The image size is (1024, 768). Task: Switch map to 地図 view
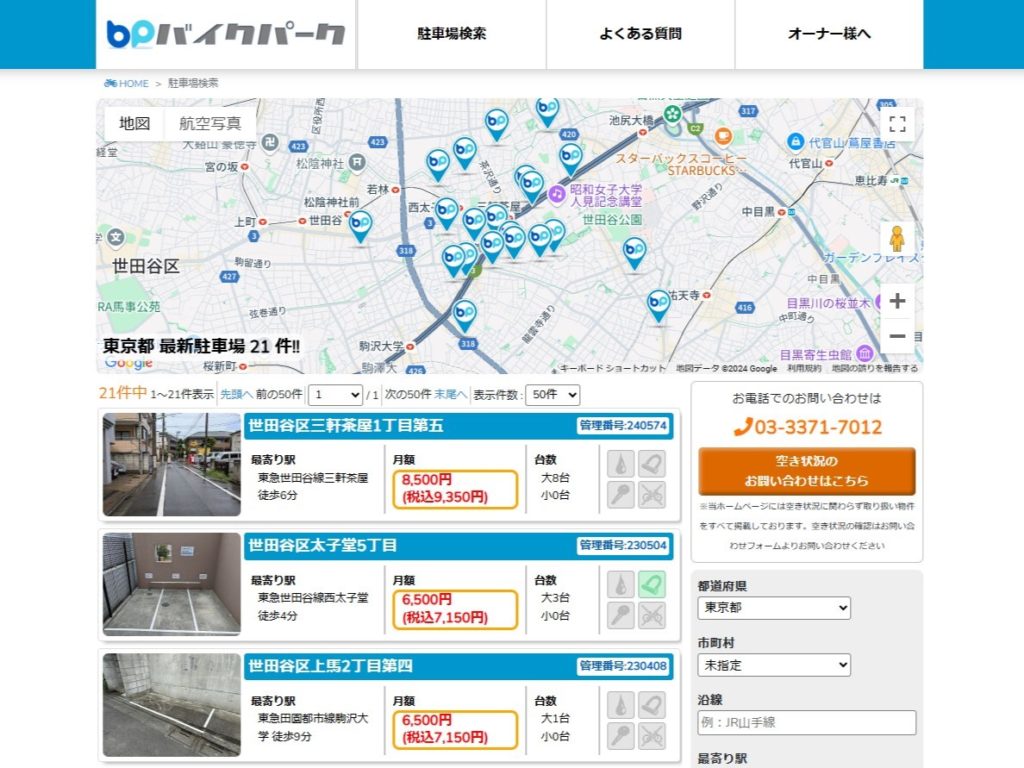tap(134, 124)
